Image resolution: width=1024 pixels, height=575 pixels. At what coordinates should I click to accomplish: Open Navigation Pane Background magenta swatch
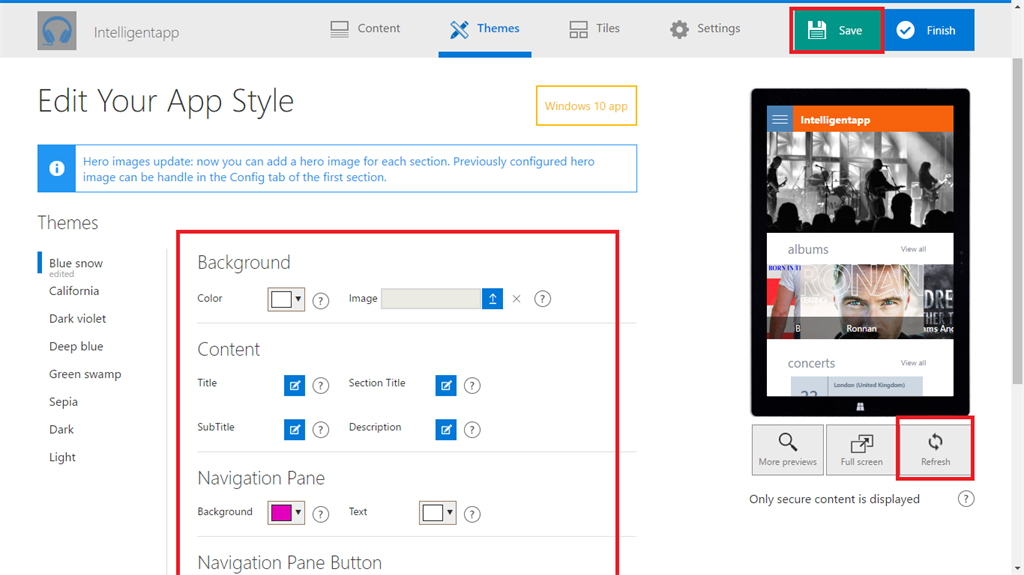[x=281, y=513]
